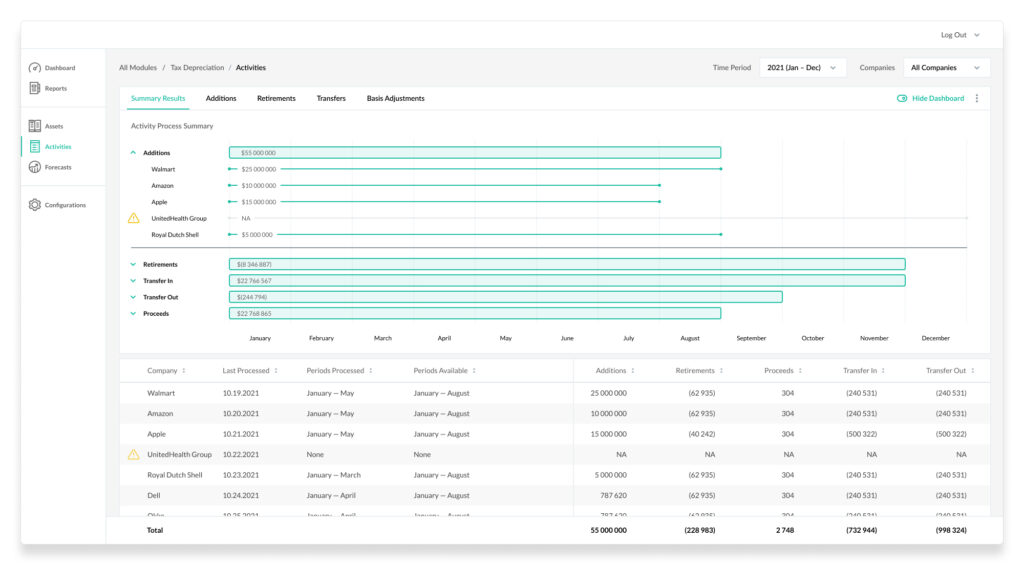Open the Reports document icon

(x=35, y=88)
